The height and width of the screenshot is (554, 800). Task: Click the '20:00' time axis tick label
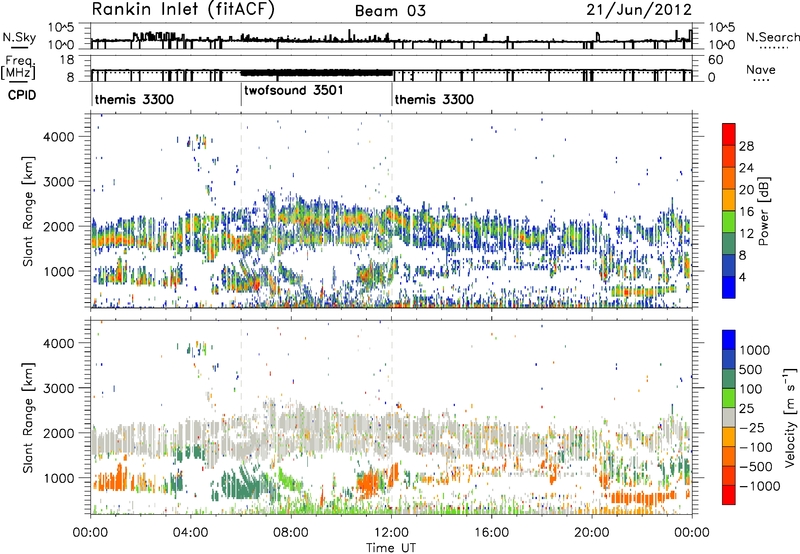click(592, 533)
